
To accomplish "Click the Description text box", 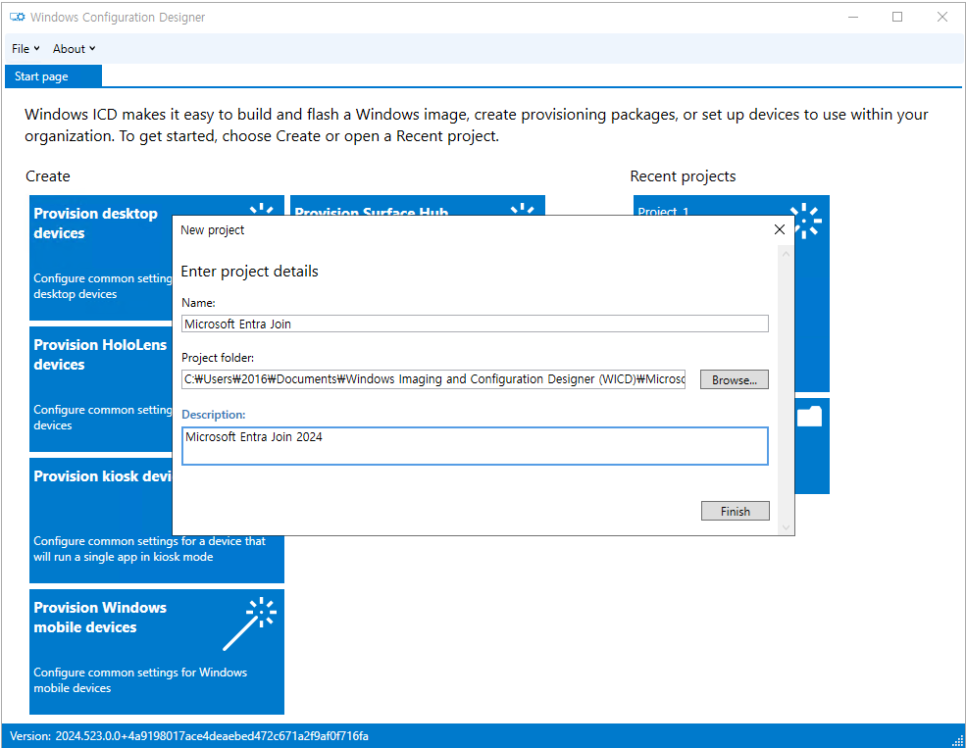I will 474,445.
